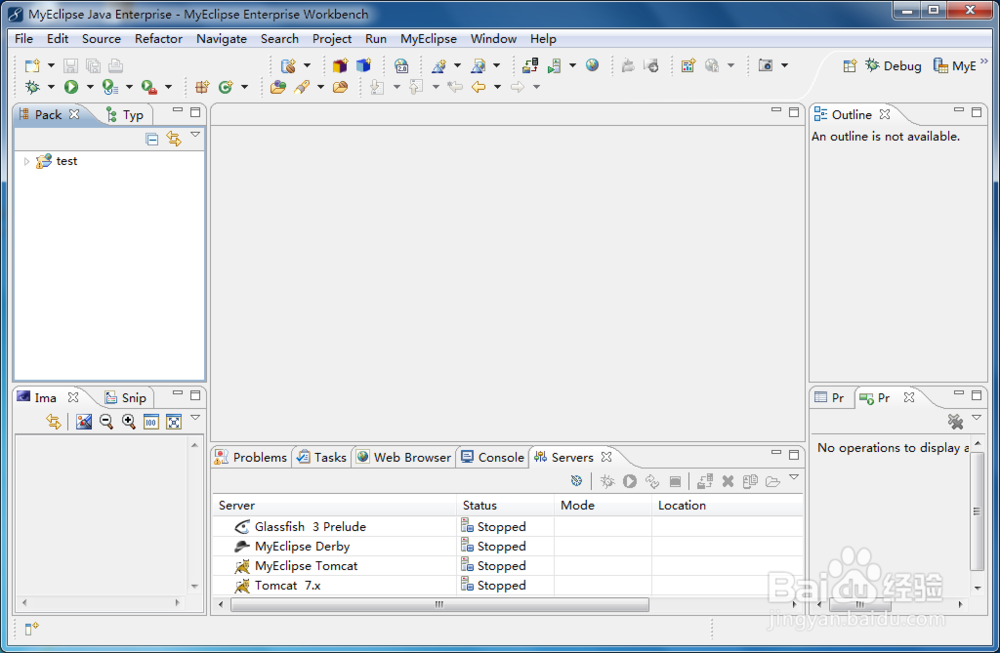Expand the test project tree node
Viewport: 1000px width, 653px height.
coord(26,161)
